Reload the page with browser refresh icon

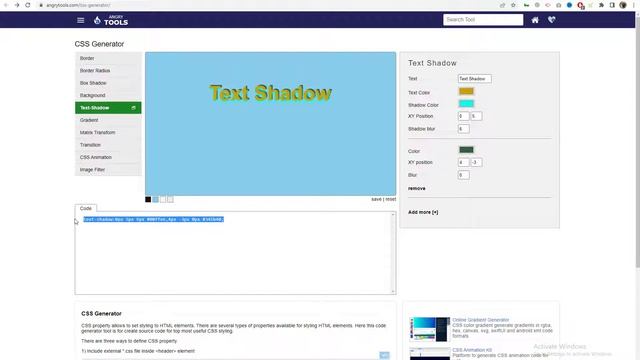click(28, 5)
